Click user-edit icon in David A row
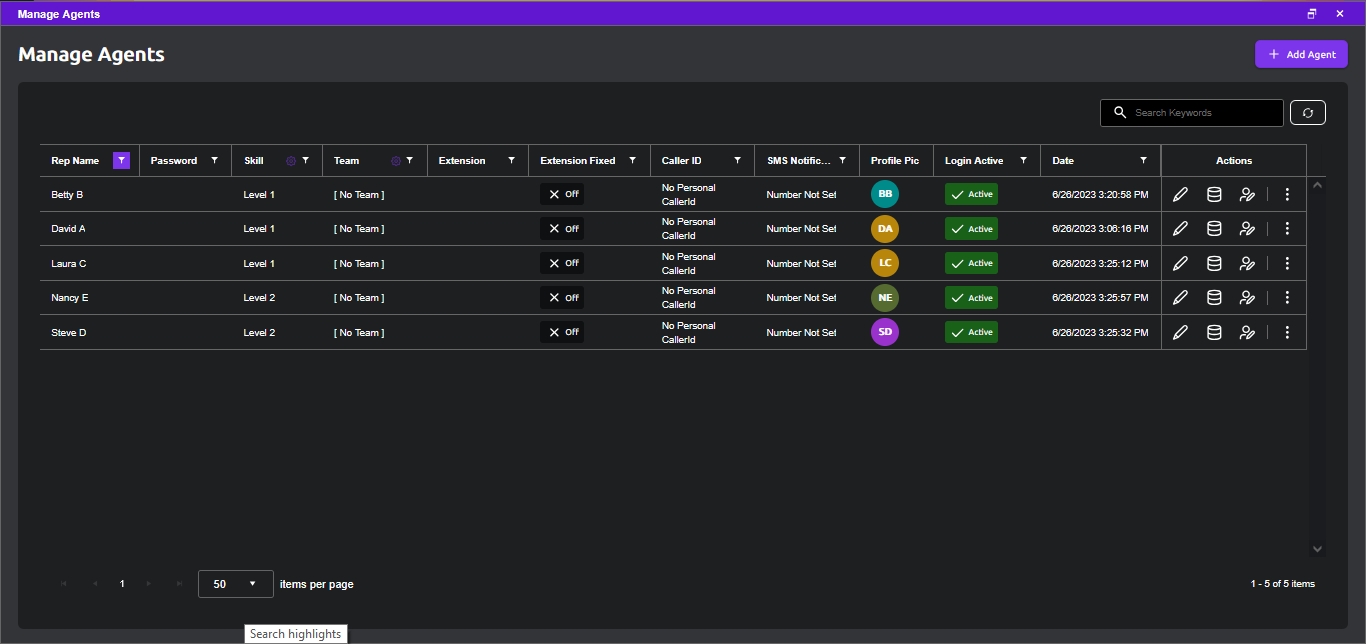The width and height of the screenshot is (1366, 644). tap(1247, 229)
